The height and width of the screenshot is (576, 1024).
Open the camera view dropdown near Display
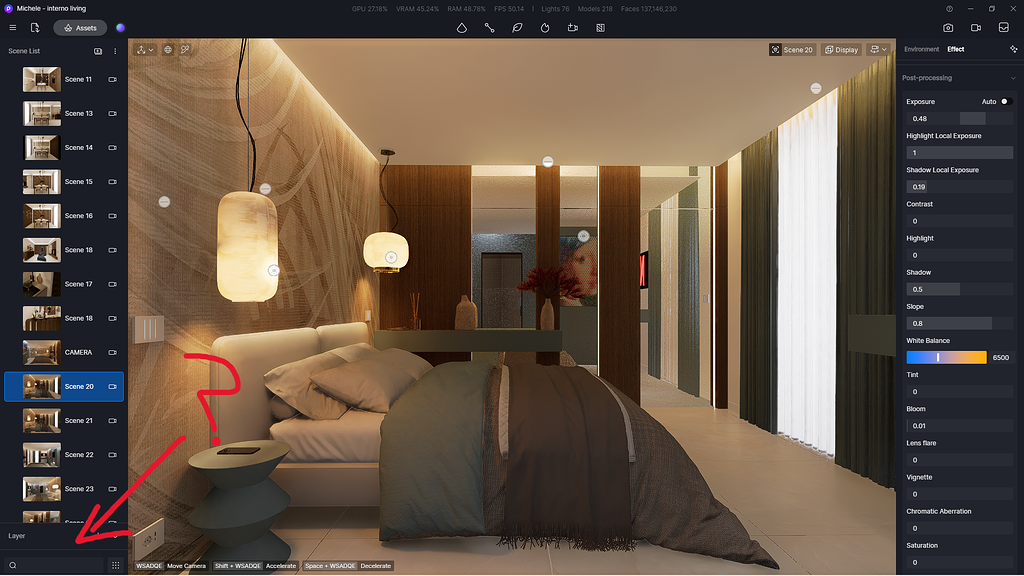point(878,49)
